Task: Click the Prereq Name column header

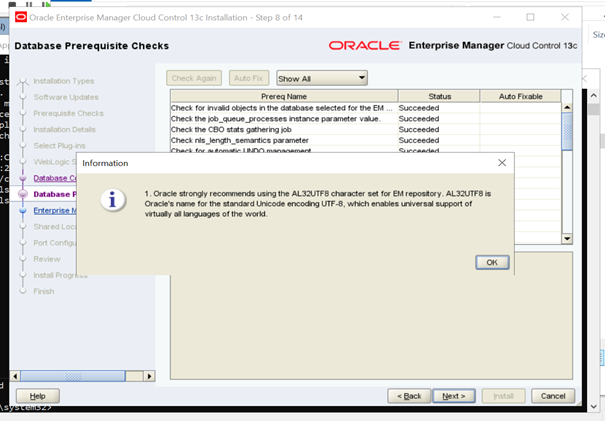Action: point(283,96)
